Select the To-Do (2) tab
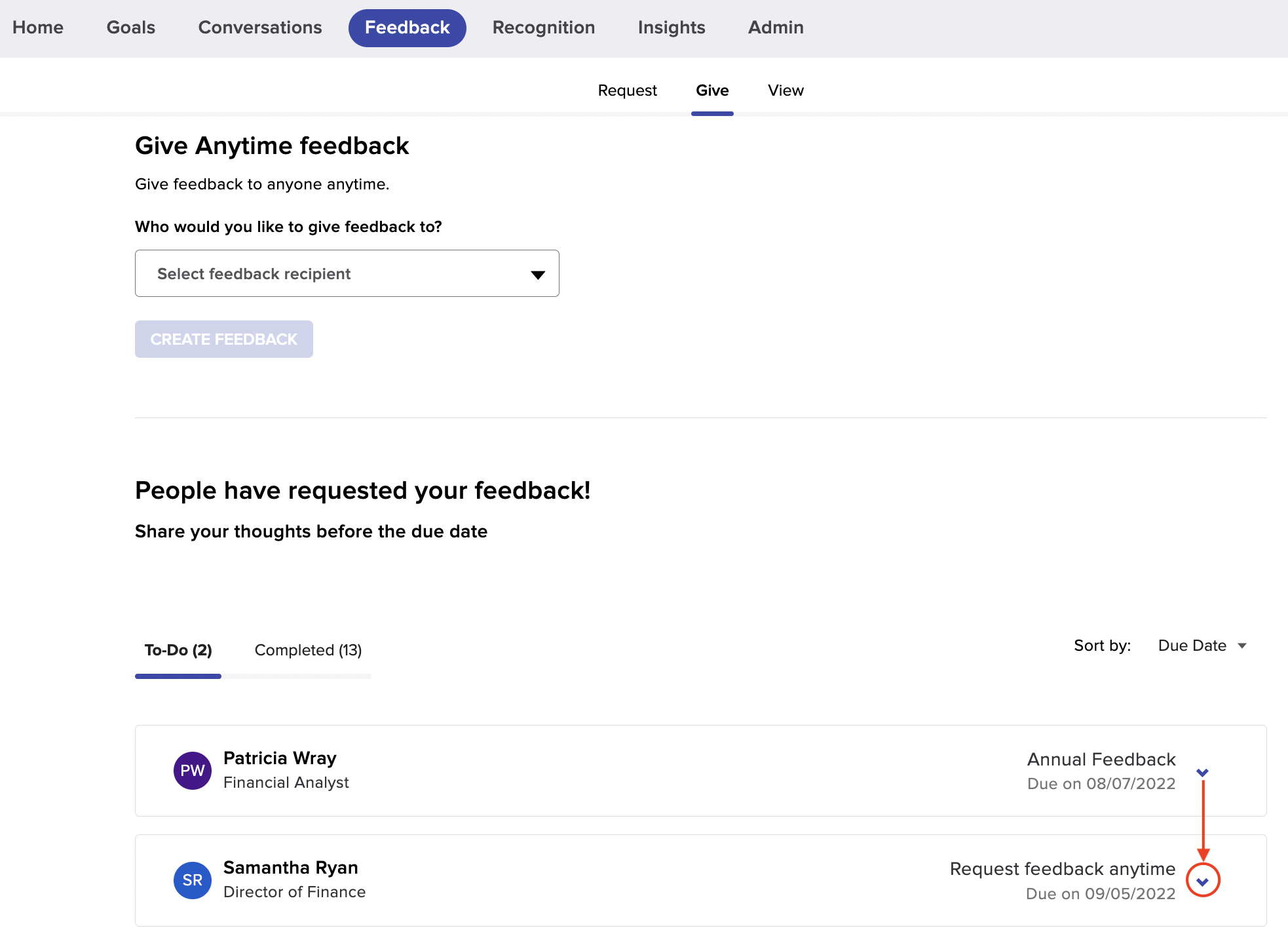Image resolution: width=1288 pixels, height=949 pixels. [178, 650]
